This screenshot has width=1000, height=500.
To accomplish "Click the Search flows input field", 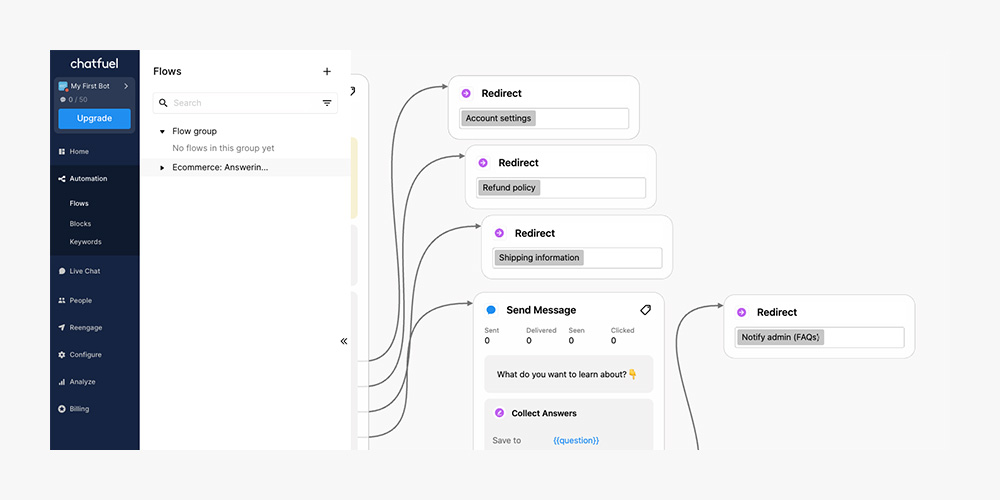I will 246,103.
